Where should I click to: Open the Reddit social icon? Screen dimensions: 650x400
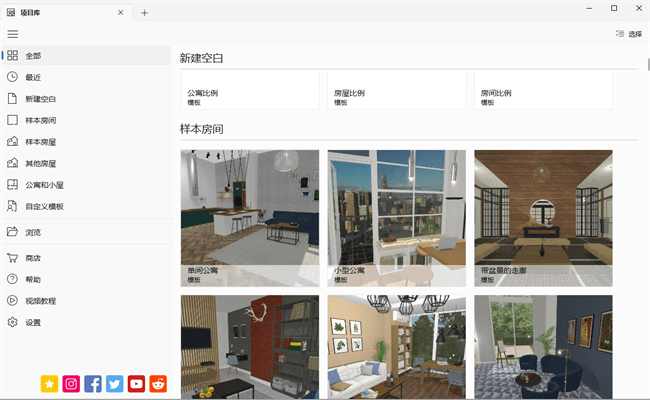coord(158,384)
